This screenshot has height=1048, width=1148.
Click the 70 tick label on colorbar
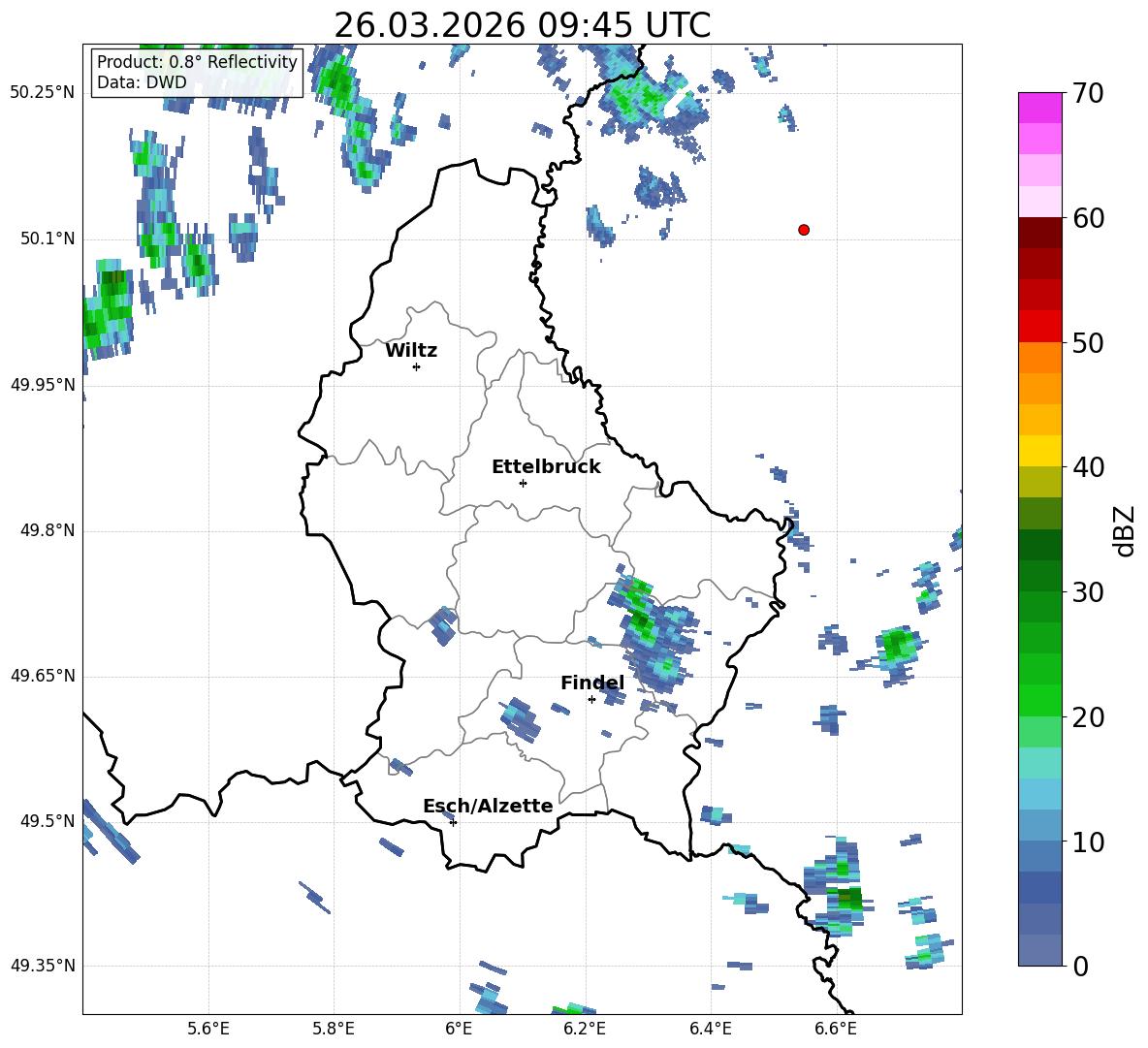coord(1089,93)
